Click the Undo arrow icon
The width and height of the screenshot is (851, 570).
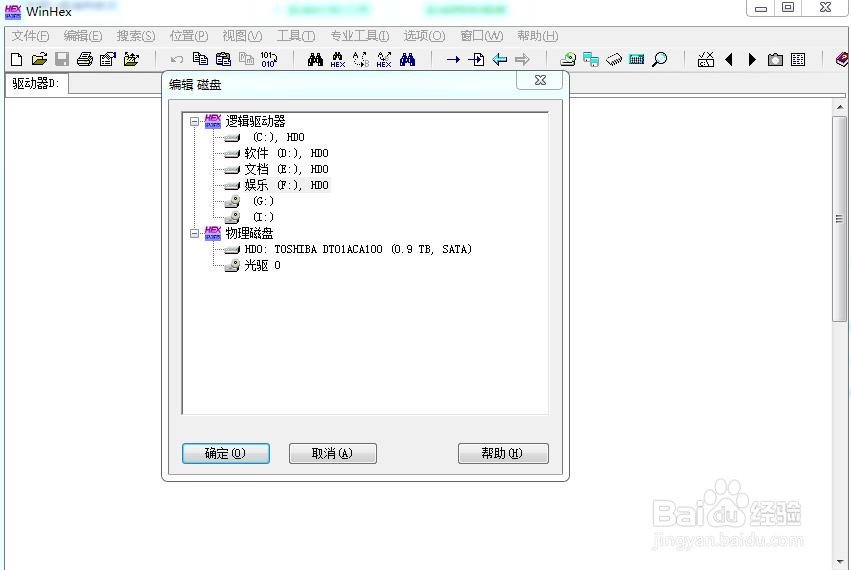click(x=176, y=59)
